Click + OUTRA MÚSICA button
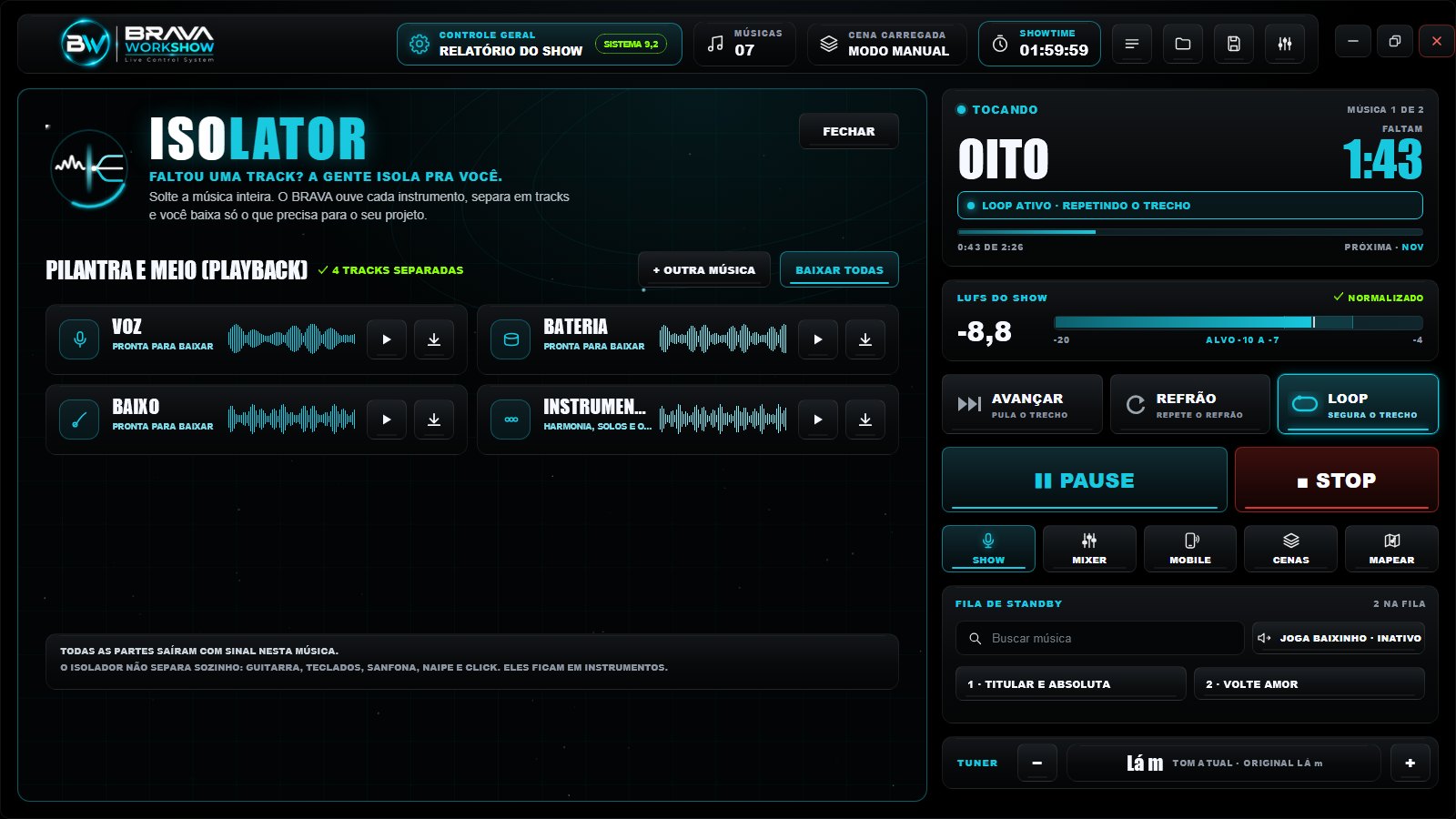This screenshot has height=819, width=1456. [704, 269]
